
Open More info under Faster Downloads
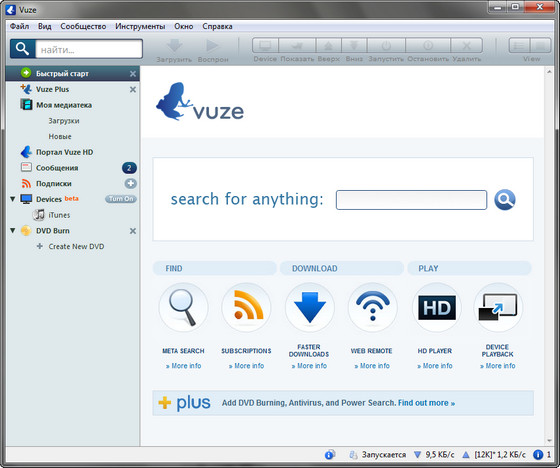309,366
